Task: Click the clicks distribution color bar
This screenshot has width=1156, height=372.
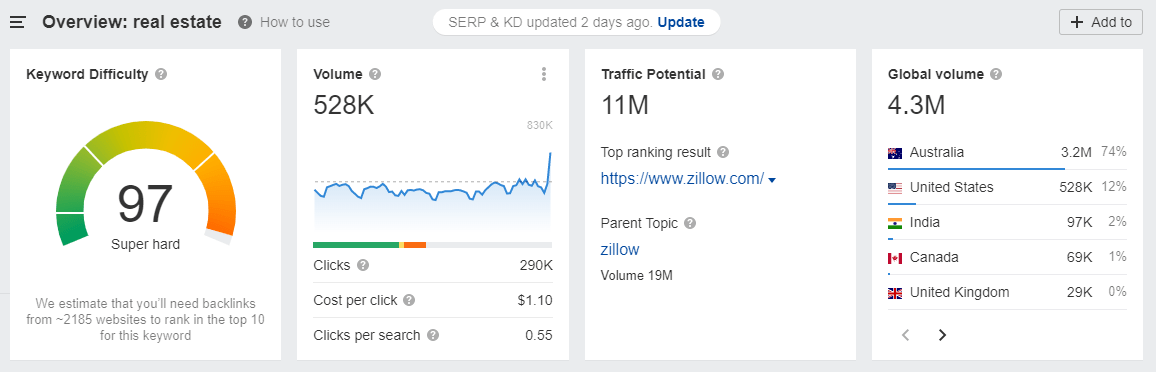Action: click(x=432, y=245)
